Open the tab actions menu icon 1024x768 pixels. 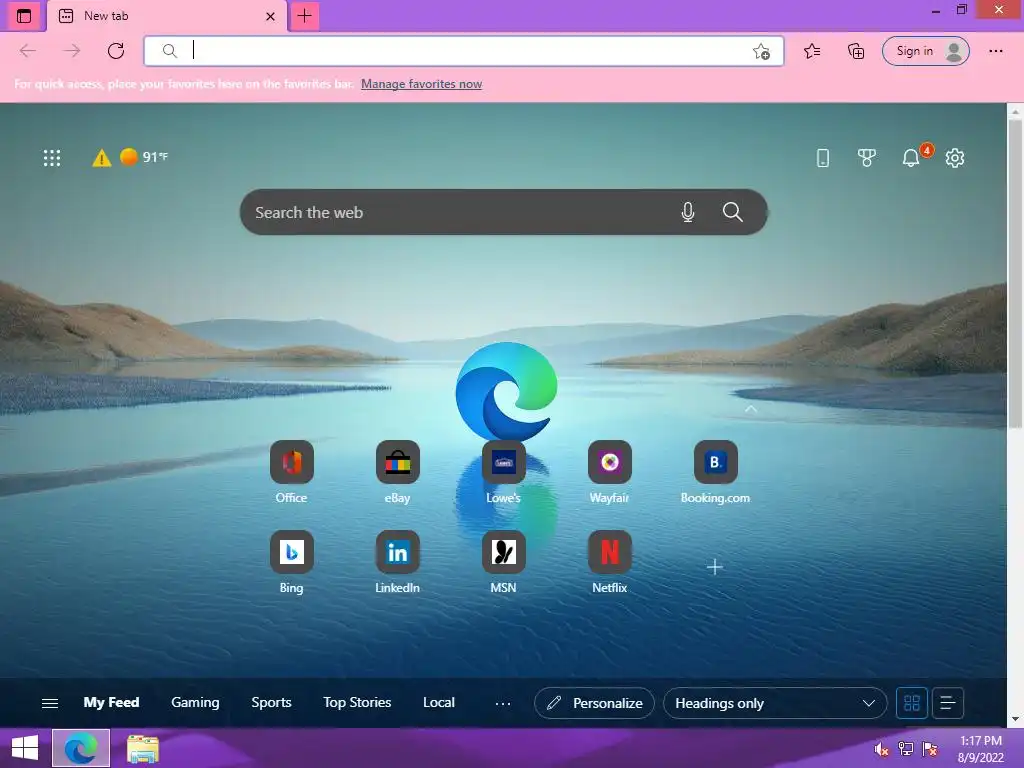tap(24, 16)
